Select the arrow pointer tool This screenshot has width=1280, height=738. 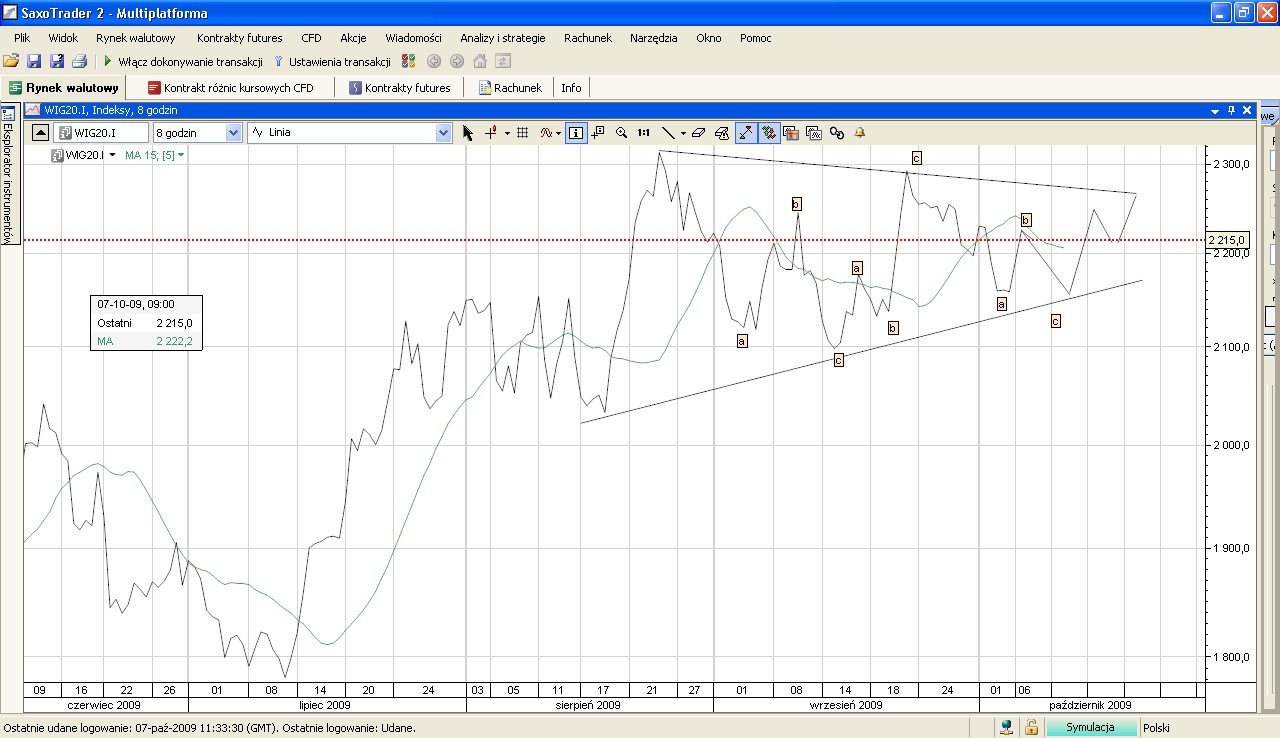tap(468, 133)
